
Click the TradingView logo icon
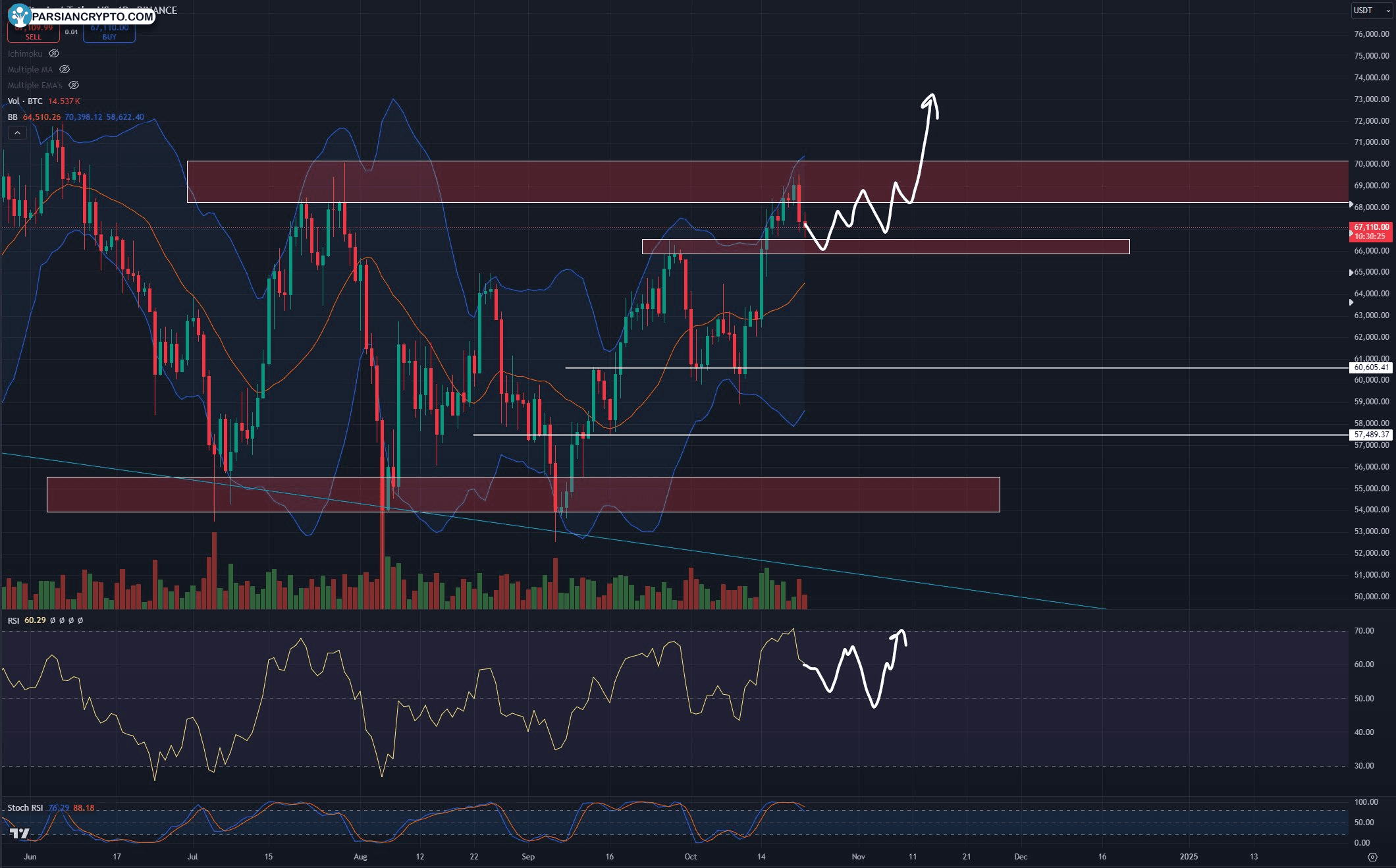point(20,833)
